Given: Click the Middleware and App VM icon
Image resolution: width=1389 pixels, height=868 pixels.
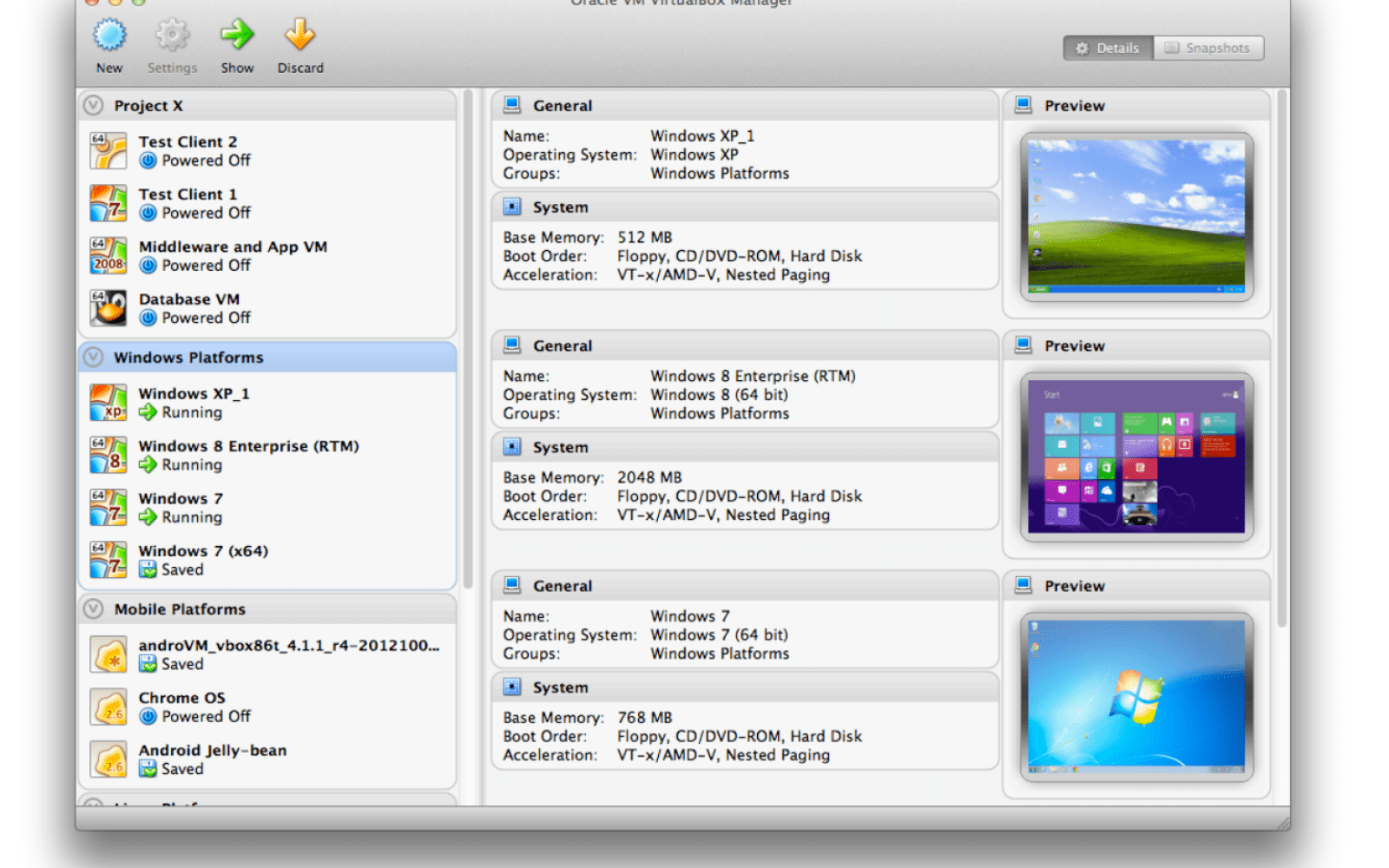Looking at the screenshot, I should [x=109, y=256].
